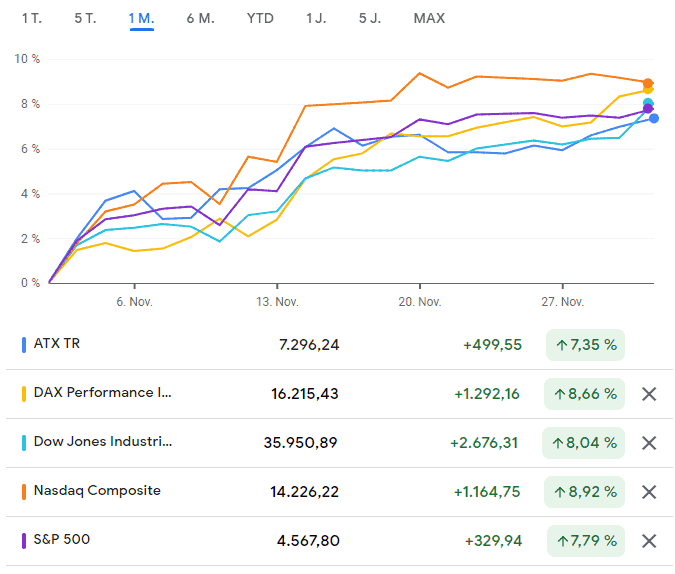Click the orange Nasdaq color marker
This screenshot has width=675, height=574.
click(24, 492)
